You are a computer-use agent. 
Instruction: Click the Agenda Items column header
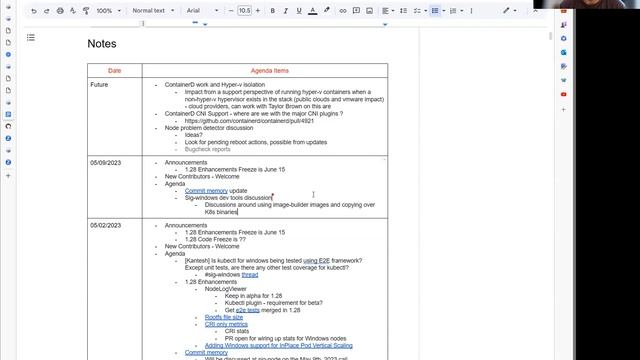[269, 71]
